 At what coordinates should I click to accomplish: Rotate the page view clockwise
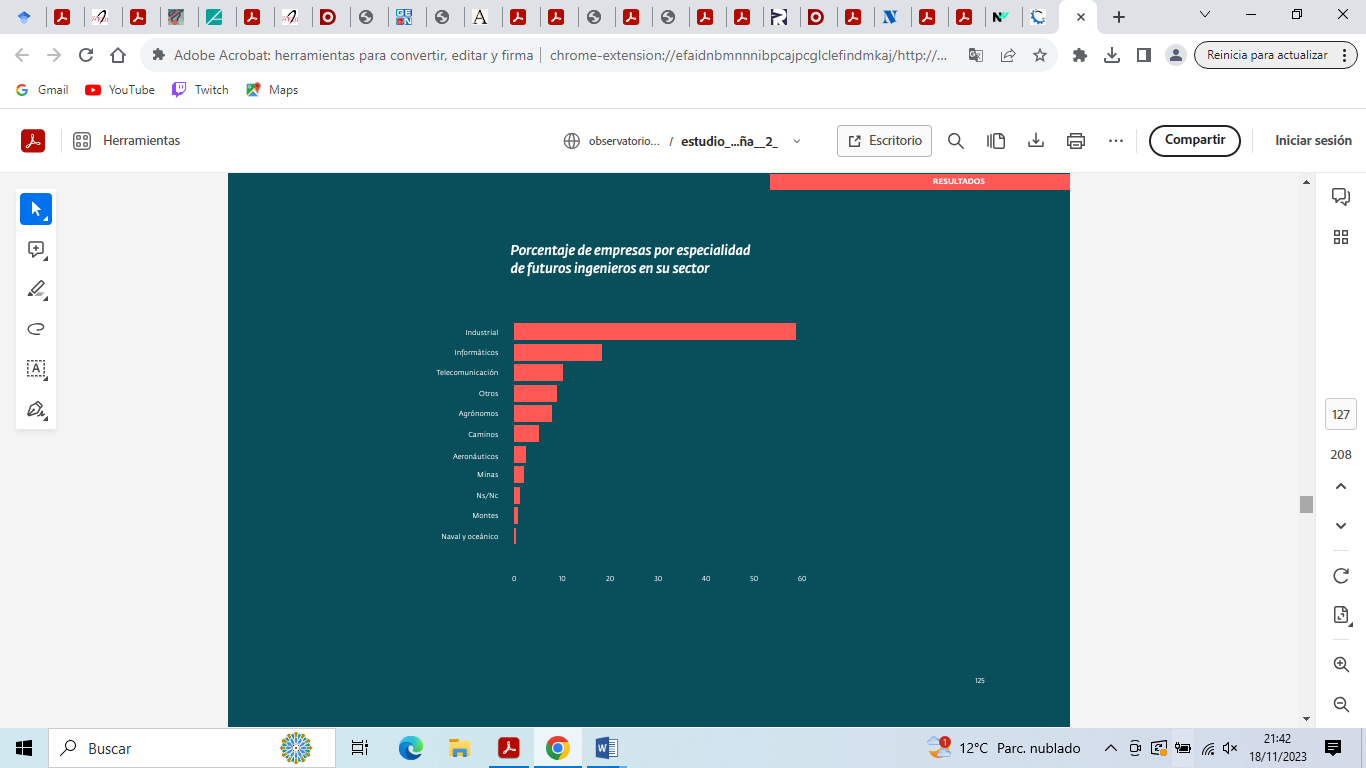tap(1341, 576)
